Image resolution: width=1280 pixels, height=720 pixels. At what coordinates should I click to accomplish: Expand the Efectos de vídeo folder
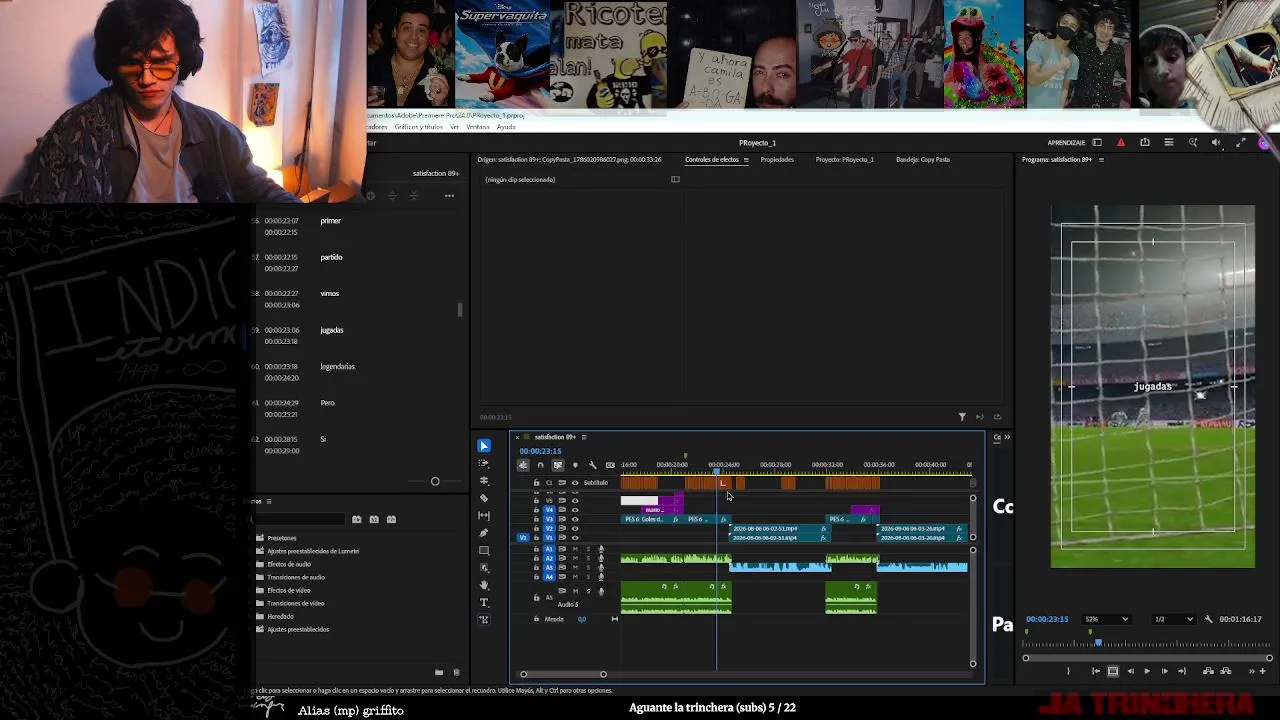(x=283, y=590)
